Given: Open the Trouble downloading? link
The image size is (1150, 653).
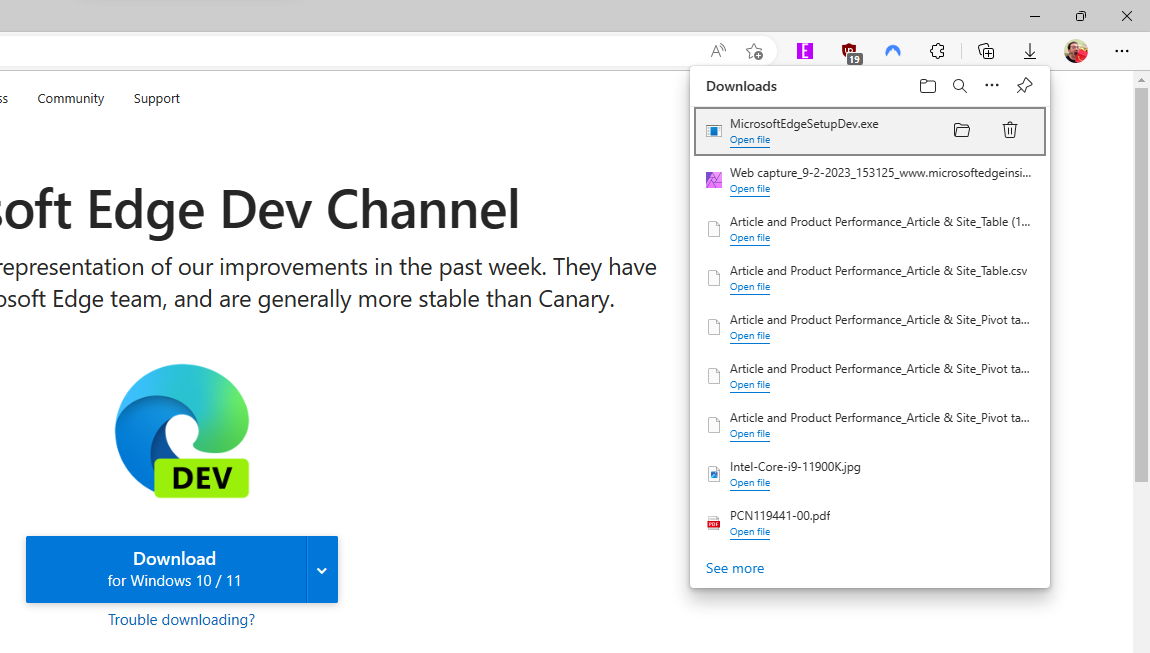Looking at the screenshot, I should coord(181,620).
